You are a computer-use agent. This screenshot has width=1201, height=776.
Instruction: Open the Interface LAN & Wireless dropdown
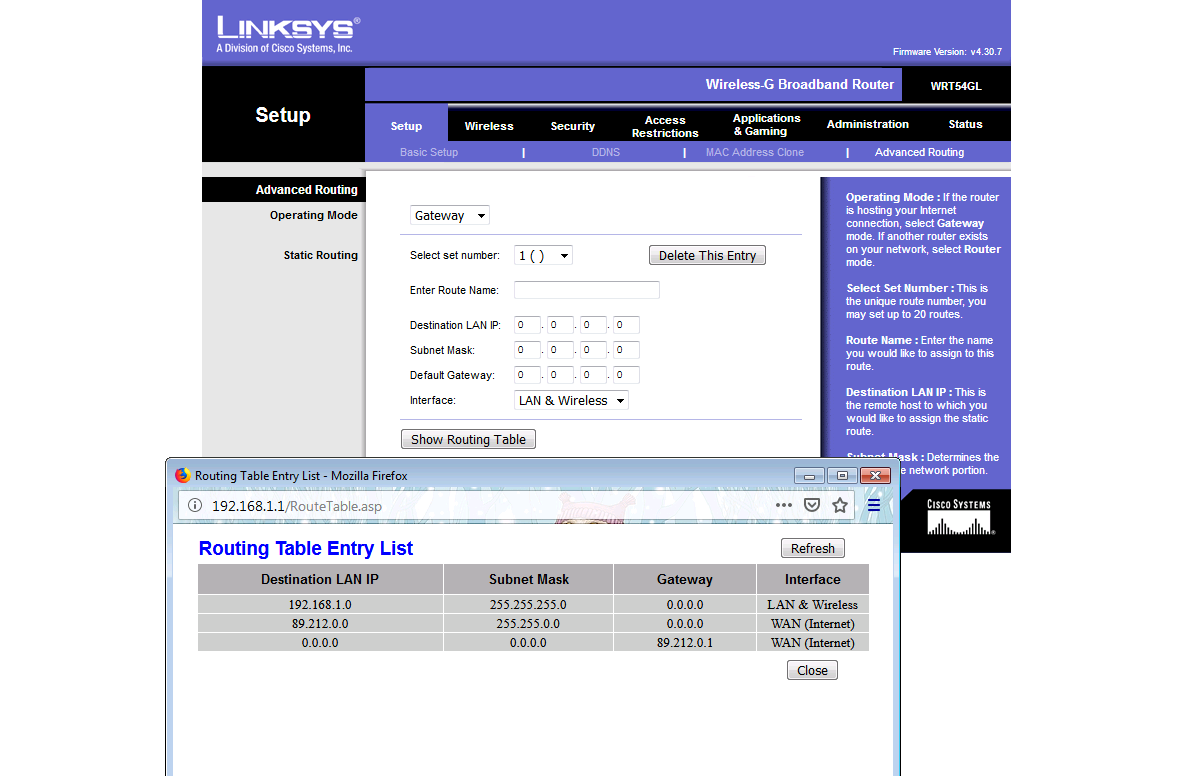click(572, 401)
